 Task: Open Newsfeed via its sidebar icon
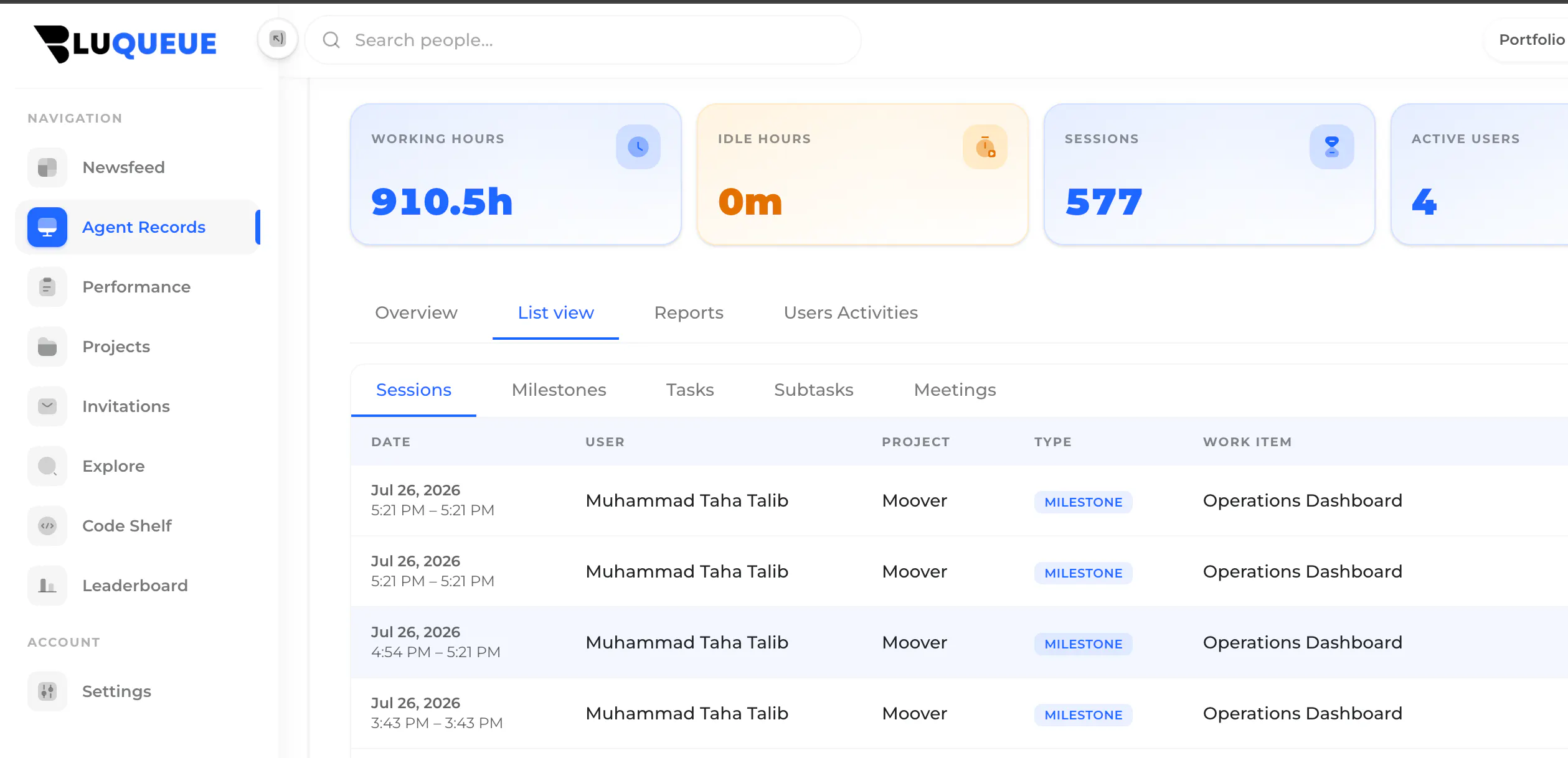click(47, 167)
